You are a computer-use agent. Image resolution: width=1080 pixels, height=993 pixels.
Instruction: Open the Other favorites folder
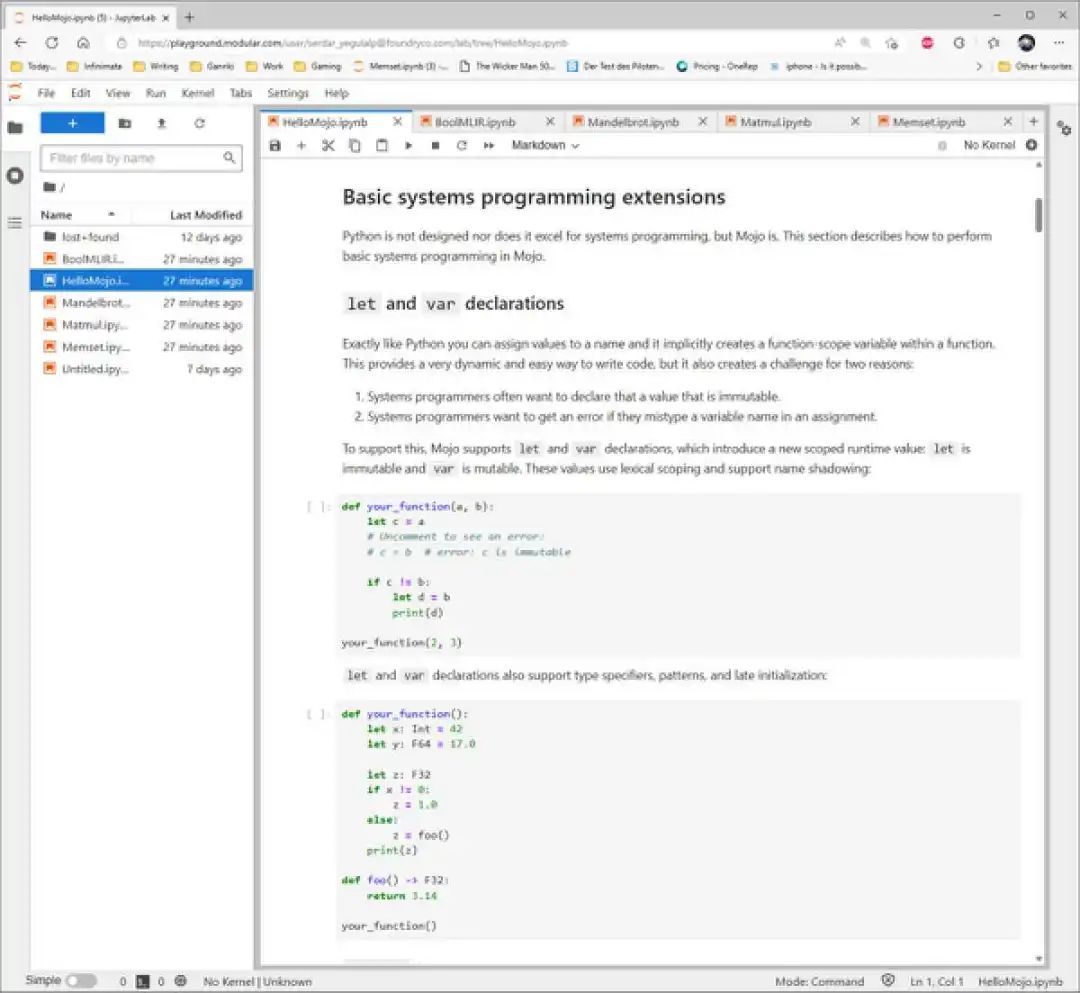click(x=1036, y=66)
